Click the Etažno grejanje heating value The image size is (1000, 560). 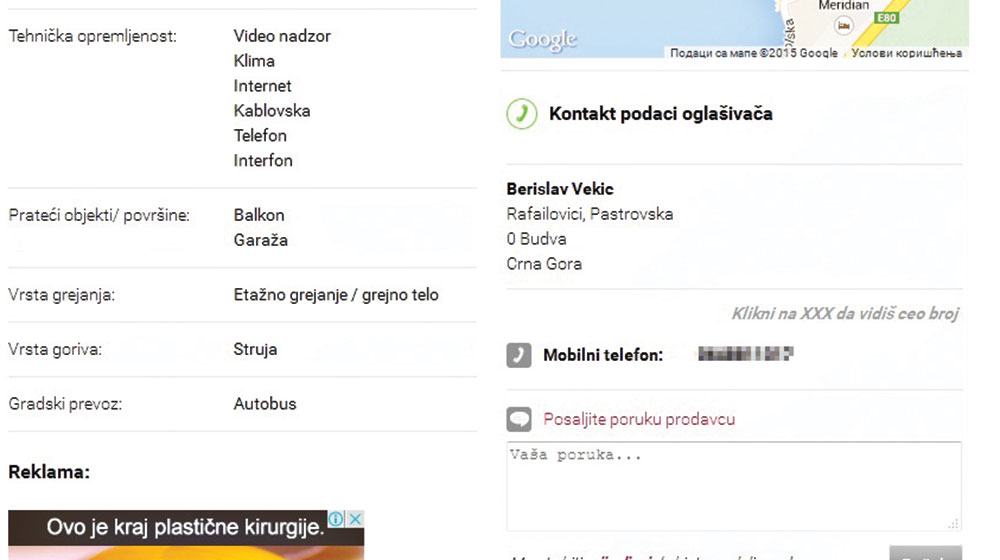336,295
